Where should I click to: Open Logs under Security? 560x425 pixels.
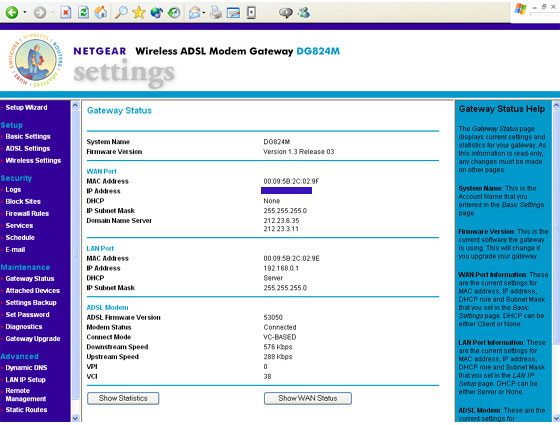(x=13, y=190)
